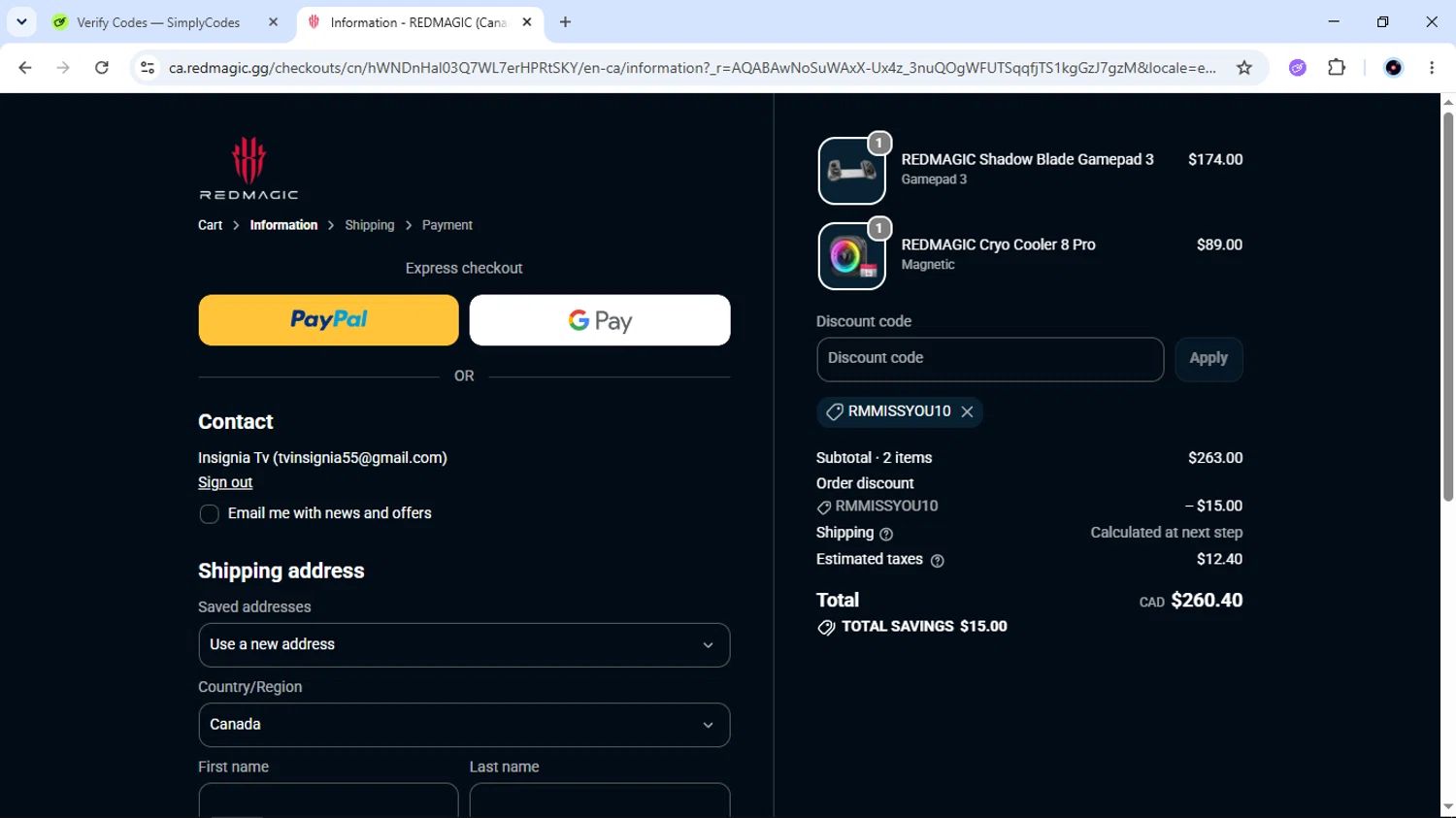
Task: Click the REDMAGIC logo
Action: pos(248,168)
